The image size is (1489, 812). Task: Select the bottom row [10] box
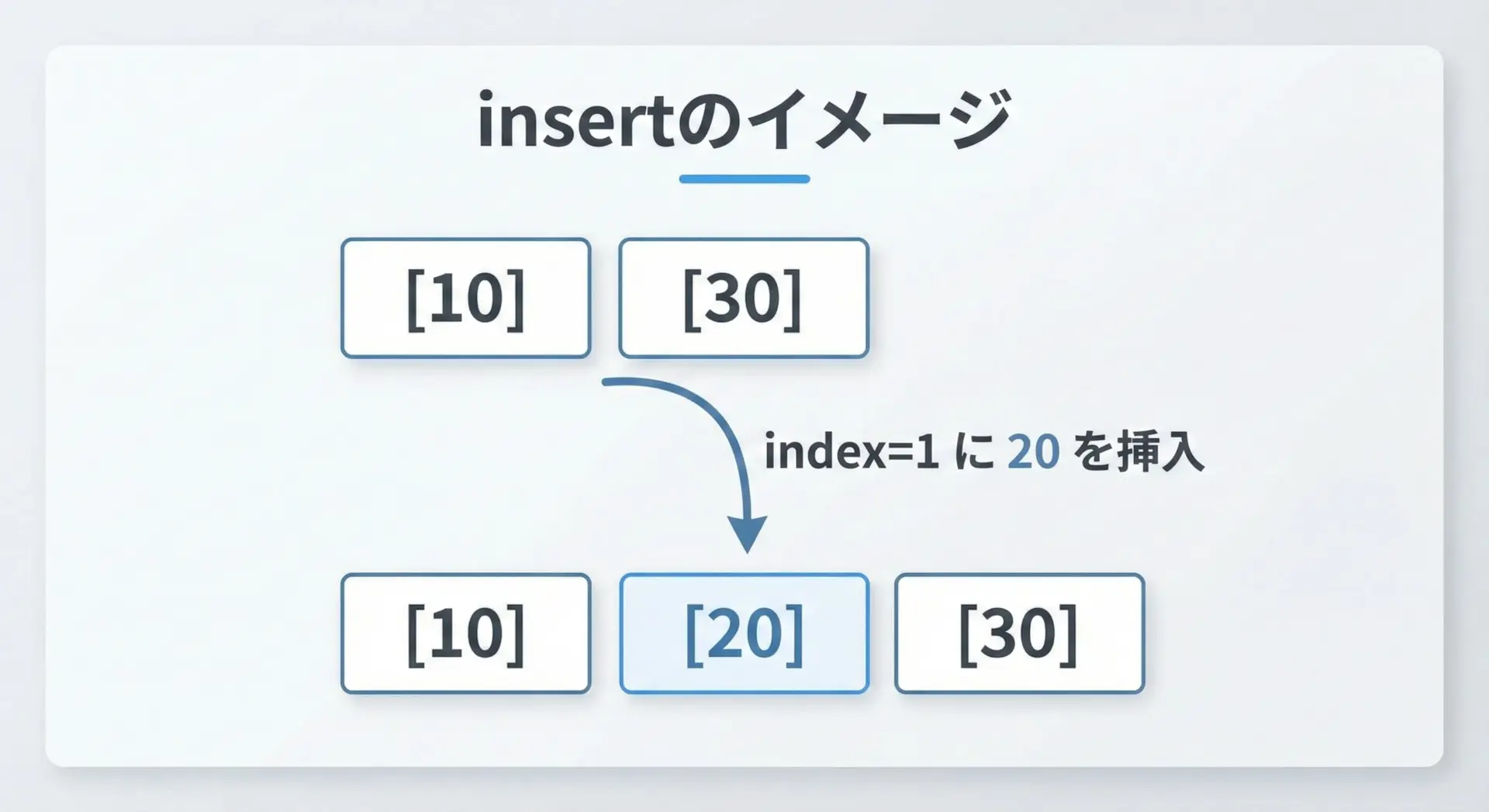pos(465,633)
